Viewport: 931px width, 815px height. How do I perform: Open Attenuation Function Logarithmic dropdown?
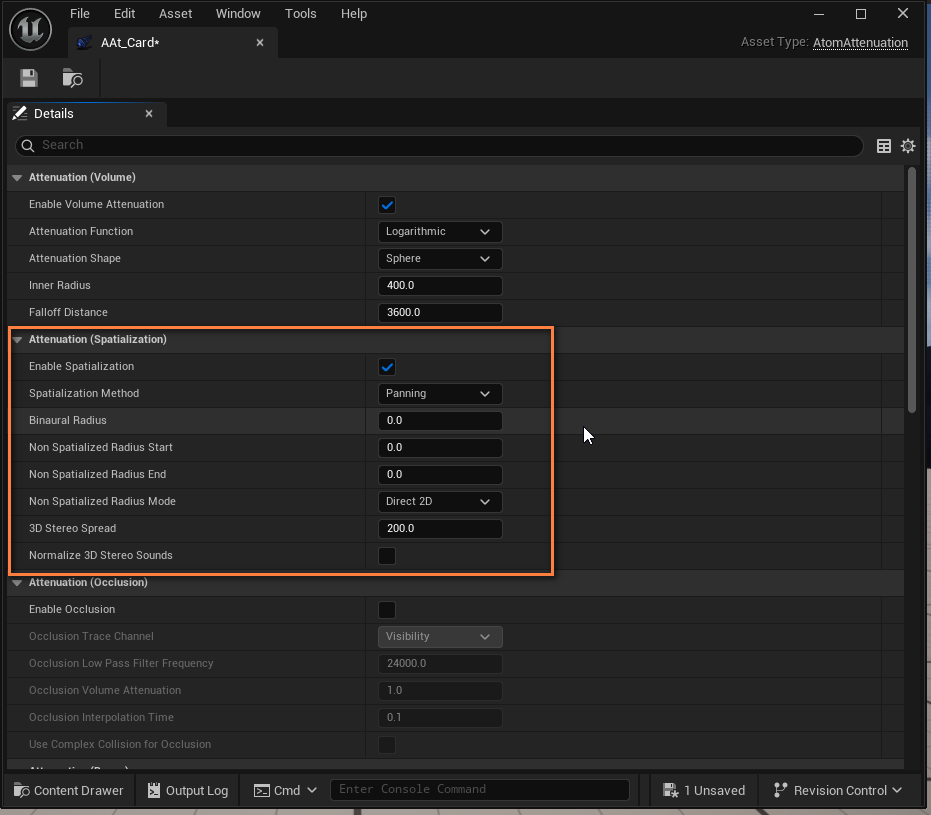tap(440, 232)
